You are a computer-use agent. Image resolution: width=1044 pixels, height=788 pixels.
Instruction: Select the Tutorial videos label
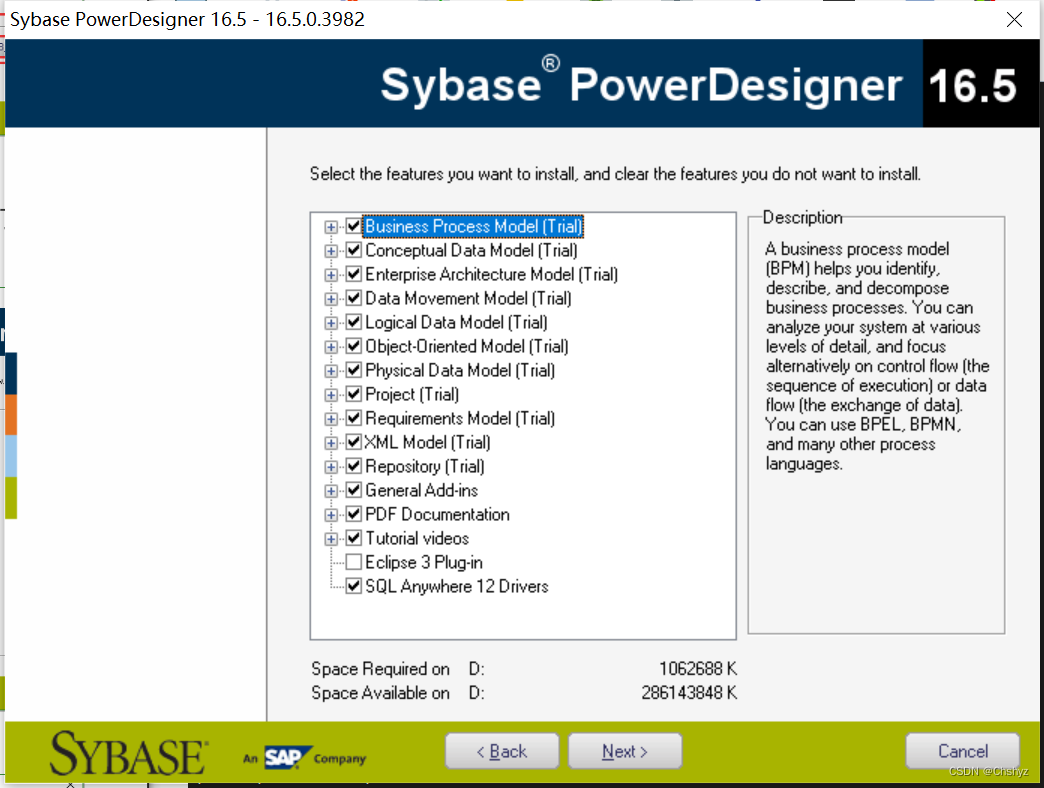point(417,538)
